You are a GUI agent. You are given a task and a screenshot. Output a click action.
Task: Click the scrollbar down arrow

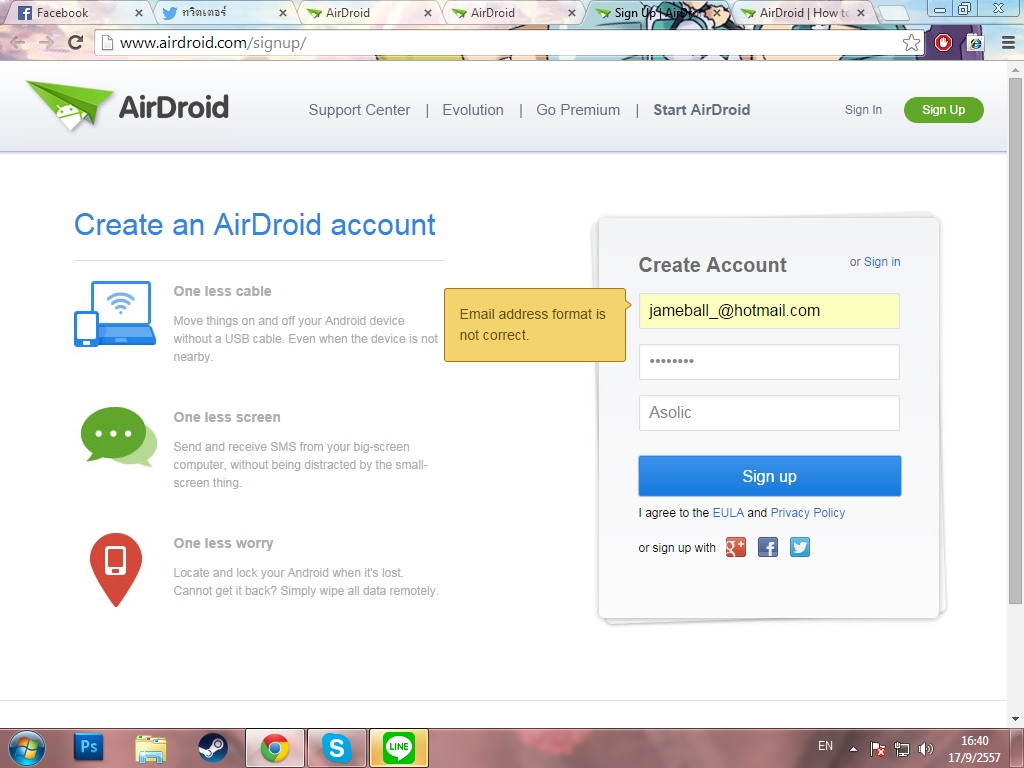(1015, 719)
